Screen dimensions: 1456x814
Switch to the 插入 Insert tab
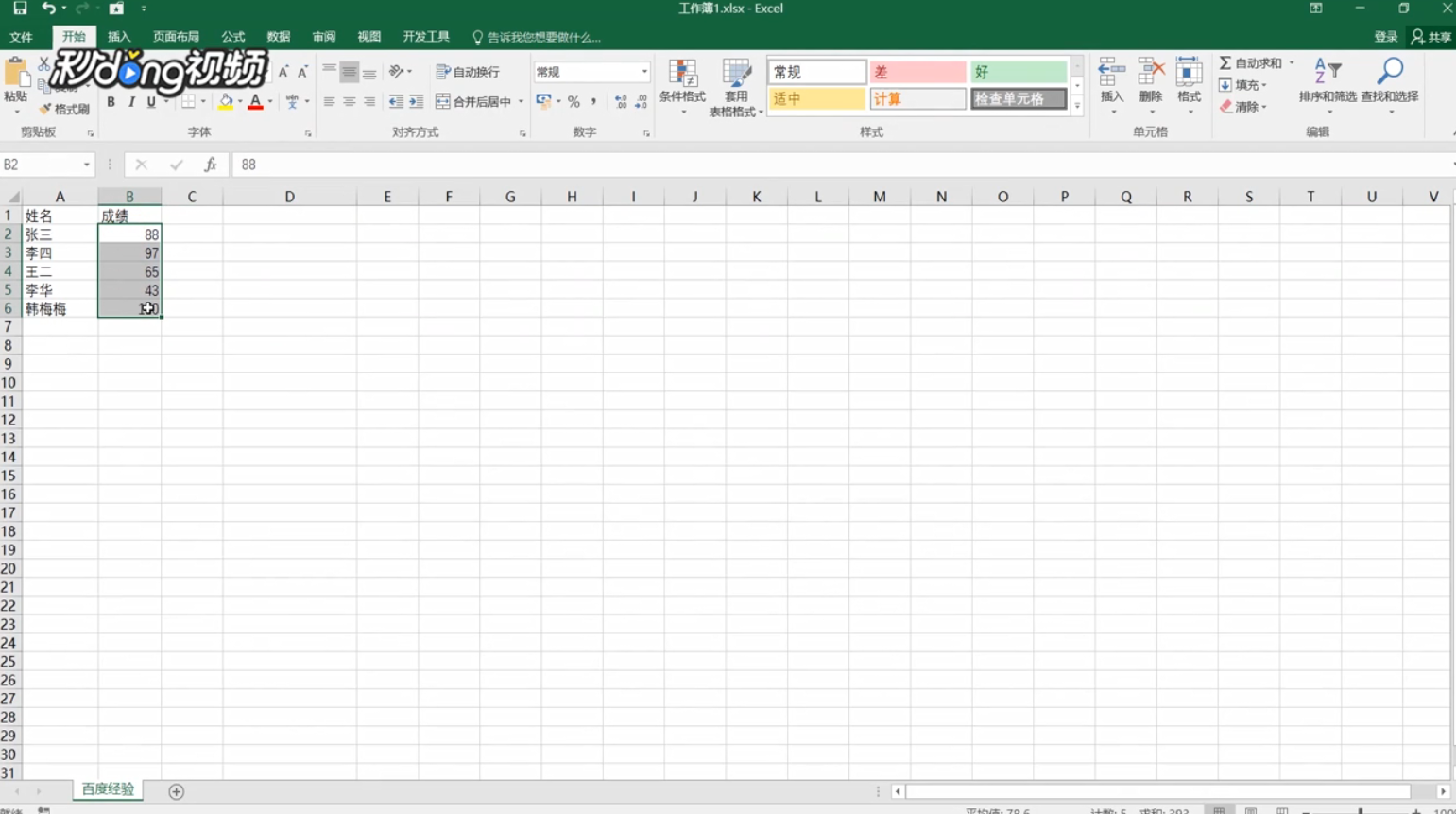click(x=119, y=37)
